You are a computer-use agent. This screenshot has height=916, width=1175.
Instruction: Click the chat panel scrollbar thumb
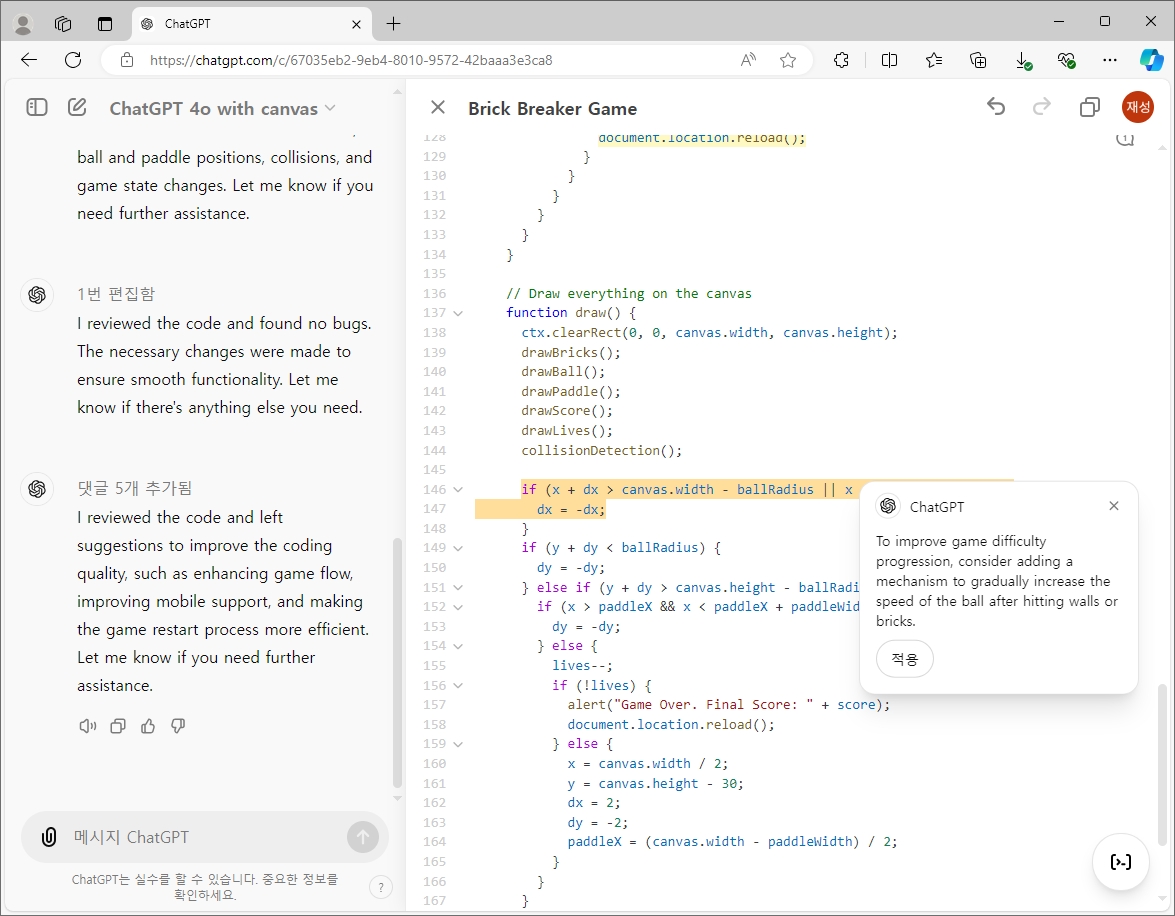[x=398, y=663]
